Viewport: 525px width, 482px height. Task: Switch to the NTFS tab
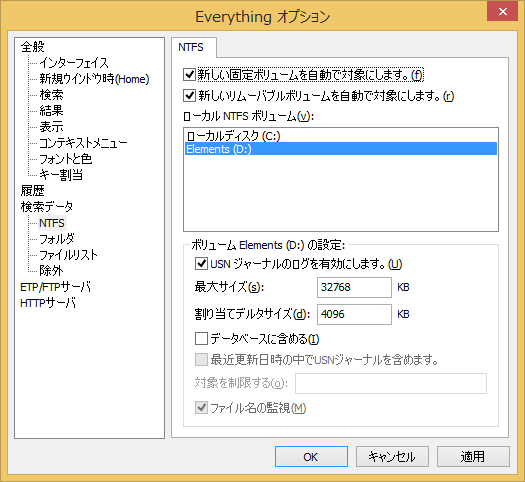point(191,47)
